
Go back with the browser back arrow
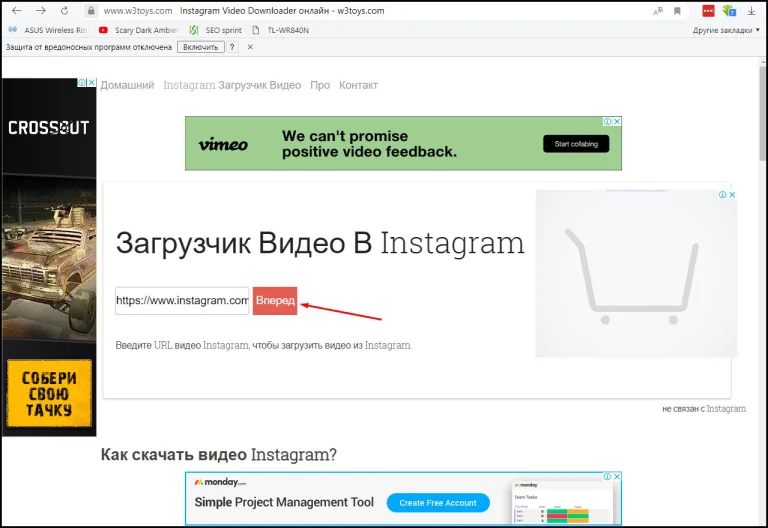click(17, 11)
